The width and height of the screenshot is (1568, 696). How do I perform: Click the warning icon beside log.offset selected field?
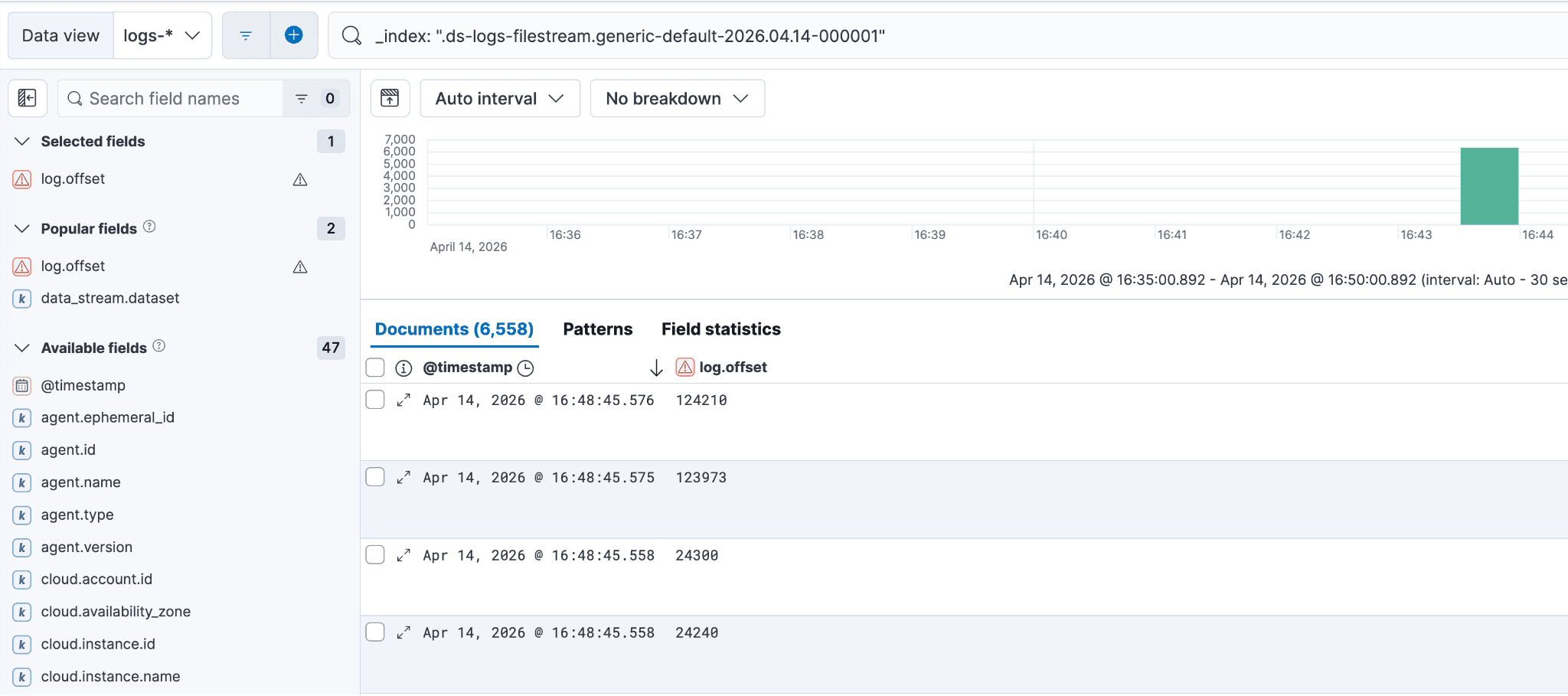[x=300, y=180]
